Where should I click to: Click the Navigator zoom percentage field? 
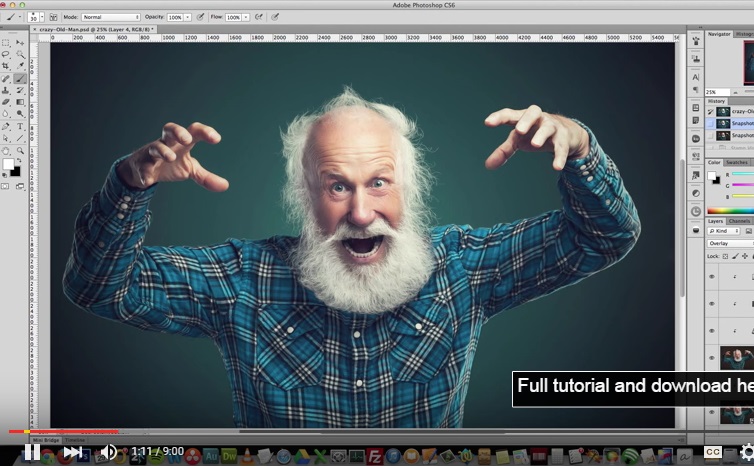(x=717, y=92)
